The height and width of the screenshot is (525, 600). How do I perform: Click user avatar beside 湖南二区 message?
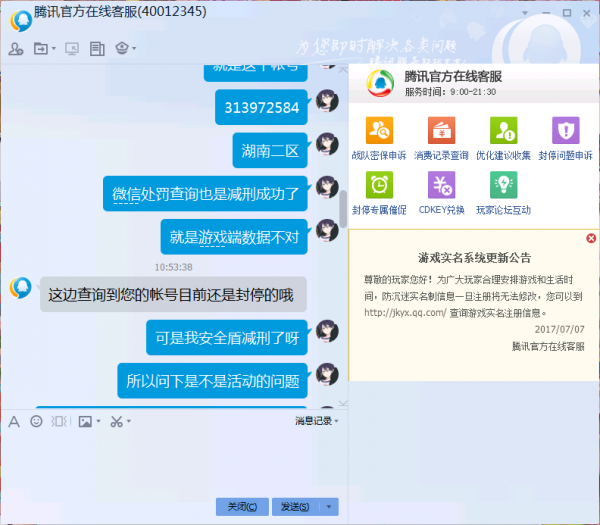[327, 144]
